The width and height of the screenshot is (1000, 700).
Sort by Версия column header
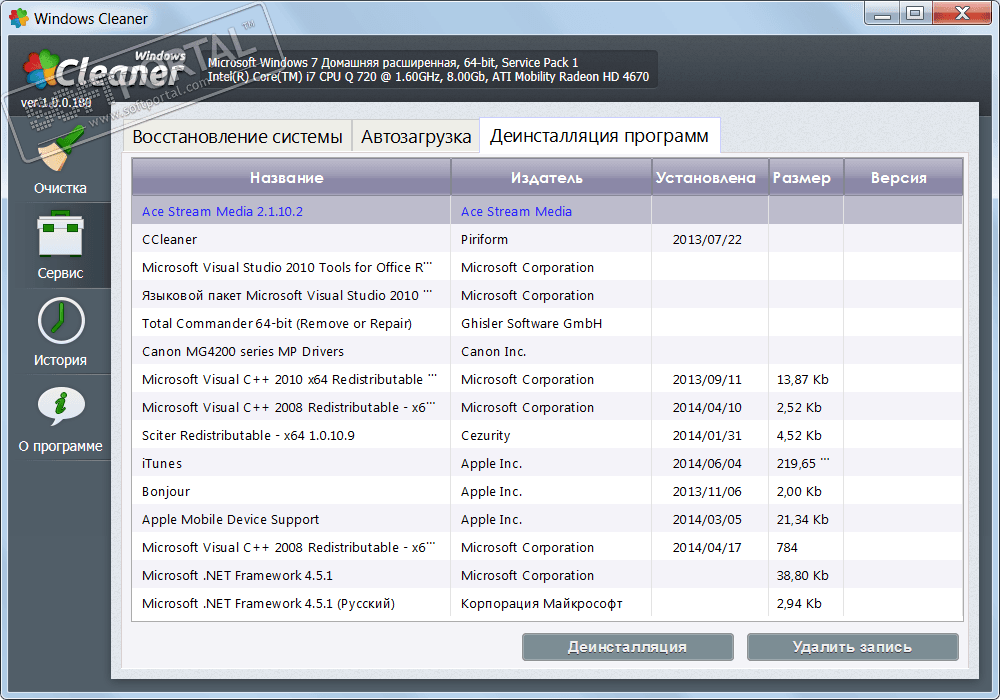point(903,177)
